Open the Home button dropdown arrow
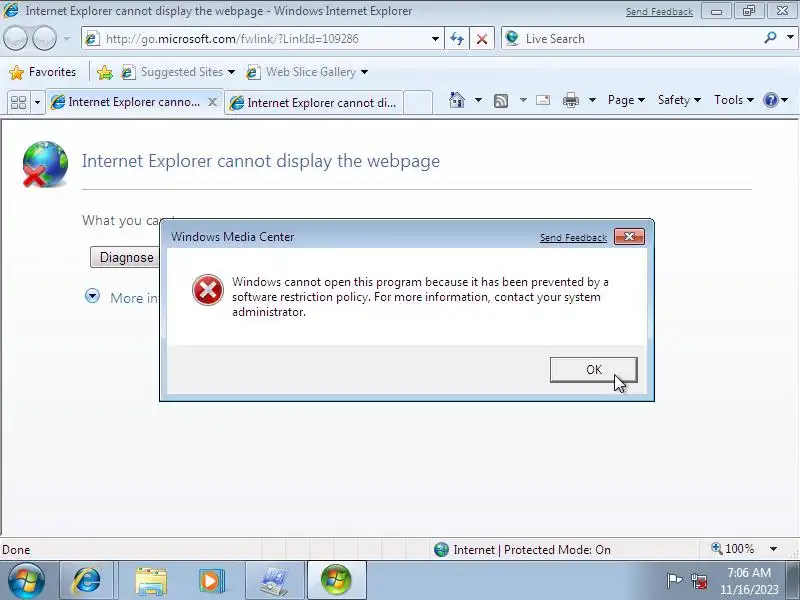 coord(478,100)
